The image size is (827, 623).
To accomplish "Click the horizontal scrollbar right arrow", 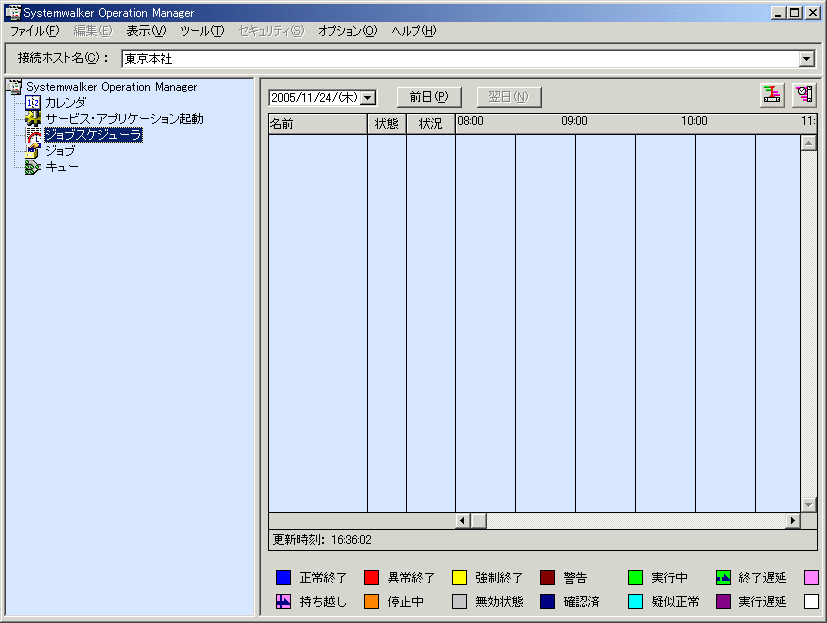I will pos(793,521).
